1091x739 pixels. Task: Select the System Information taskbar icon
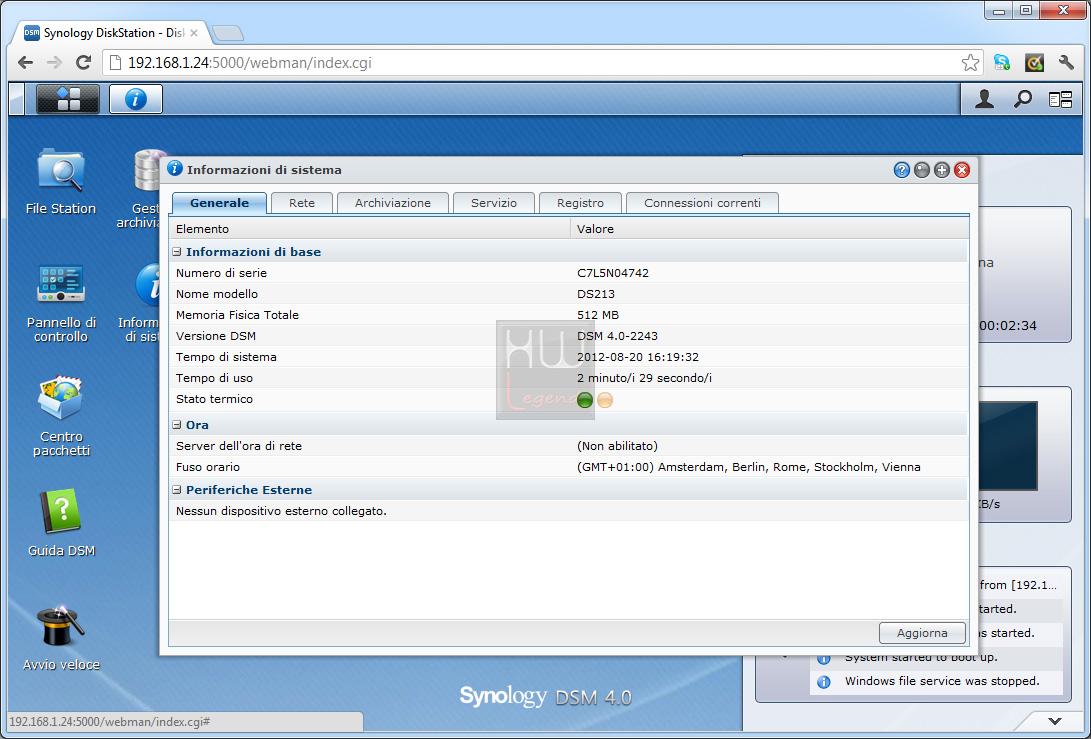[x=136, y=99]
